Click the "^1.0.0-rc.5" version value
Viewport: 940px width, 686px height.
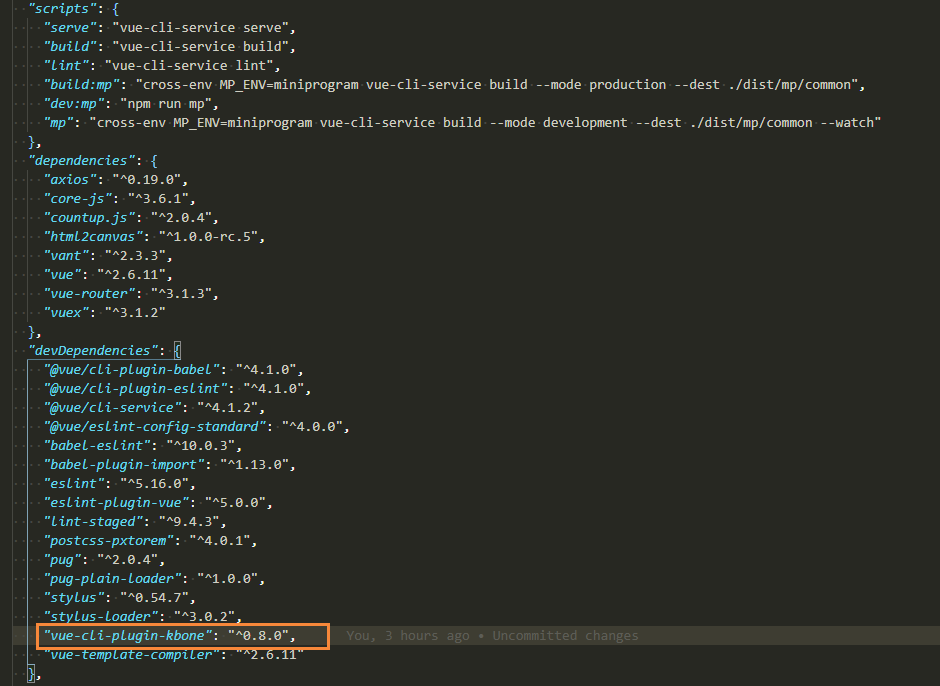(x=208, y=237)
